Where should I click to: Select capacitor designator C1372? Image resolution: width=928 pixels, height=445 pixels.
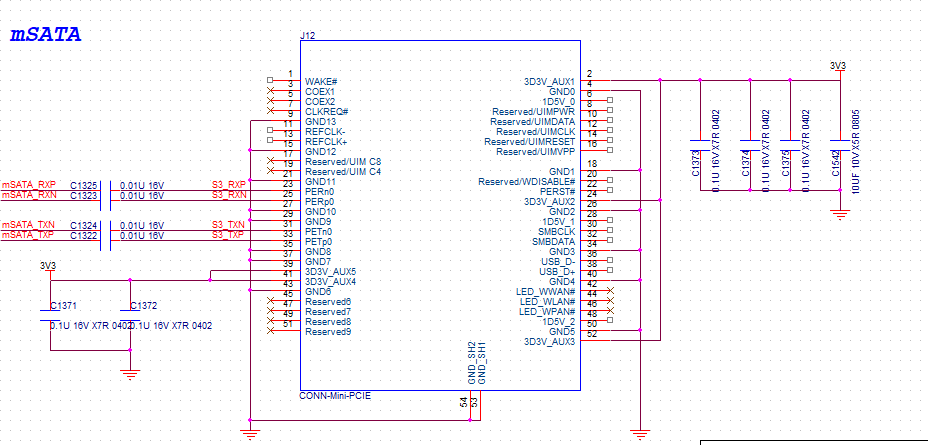(x=143, y=306)
